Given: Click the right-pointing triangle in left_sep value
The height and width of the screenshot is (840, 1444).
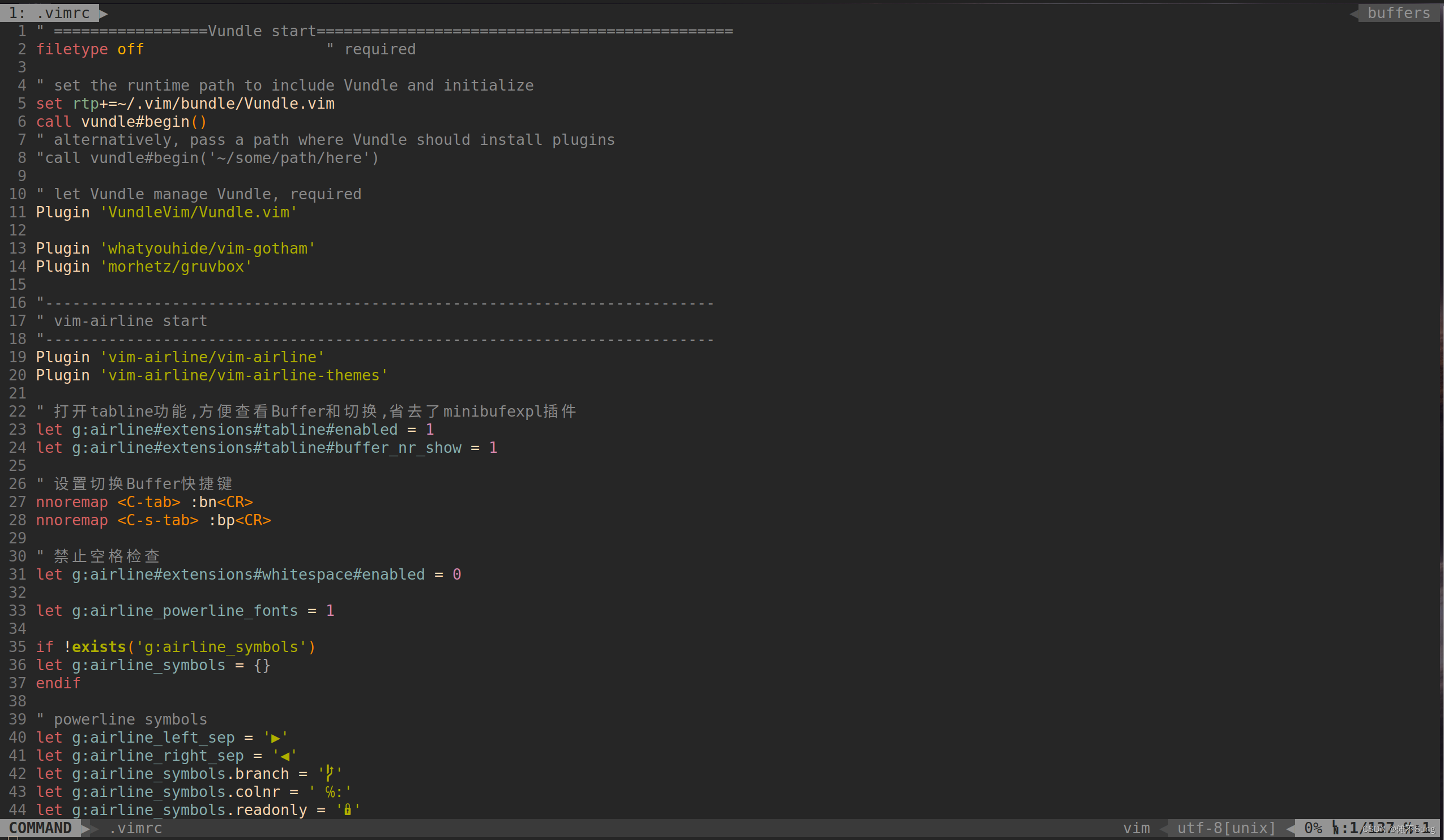Looking at the screenshot, I should point(276,738).
